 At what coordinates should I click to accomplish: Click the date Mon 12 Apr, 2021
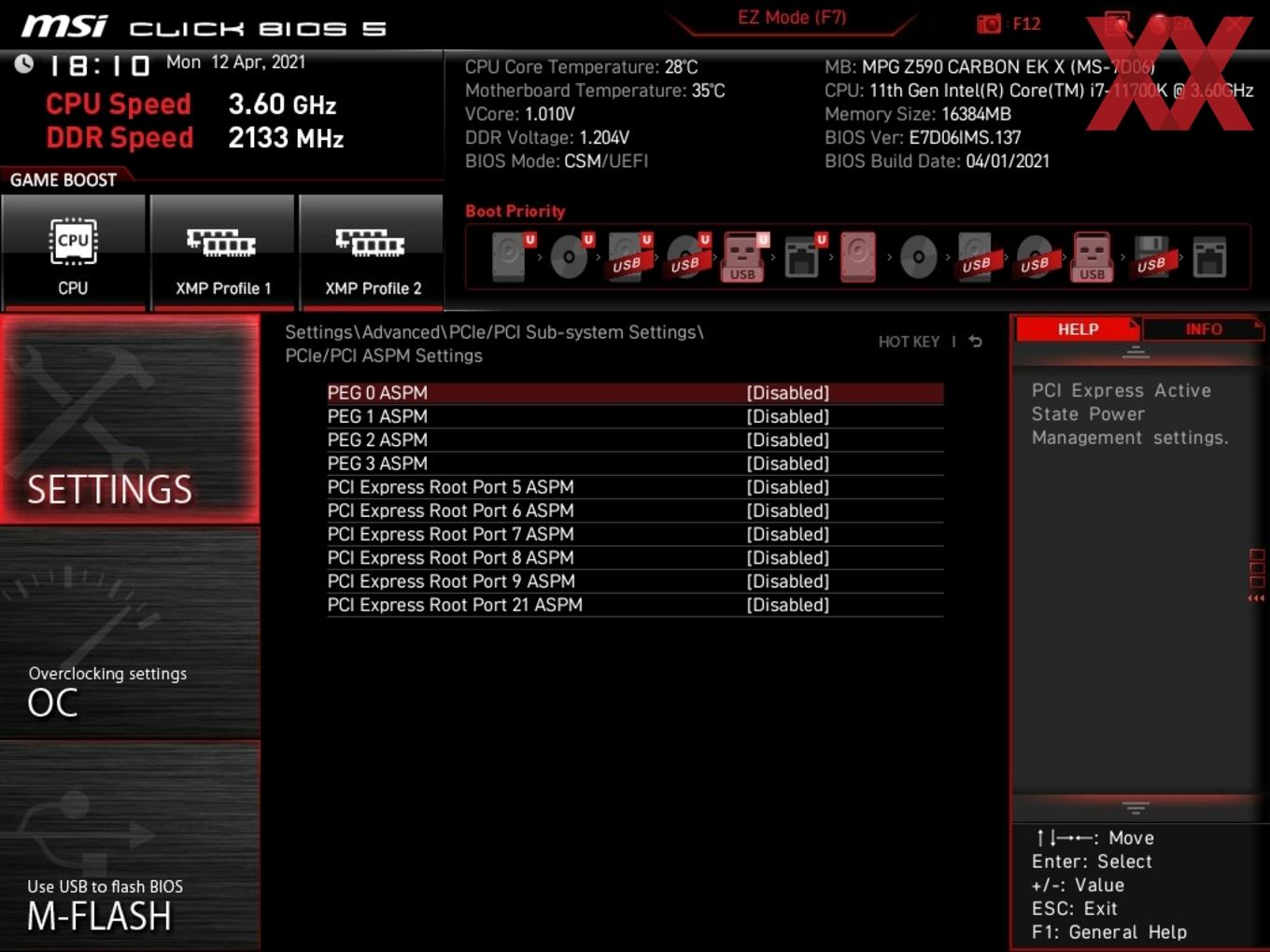pos(236,63)
